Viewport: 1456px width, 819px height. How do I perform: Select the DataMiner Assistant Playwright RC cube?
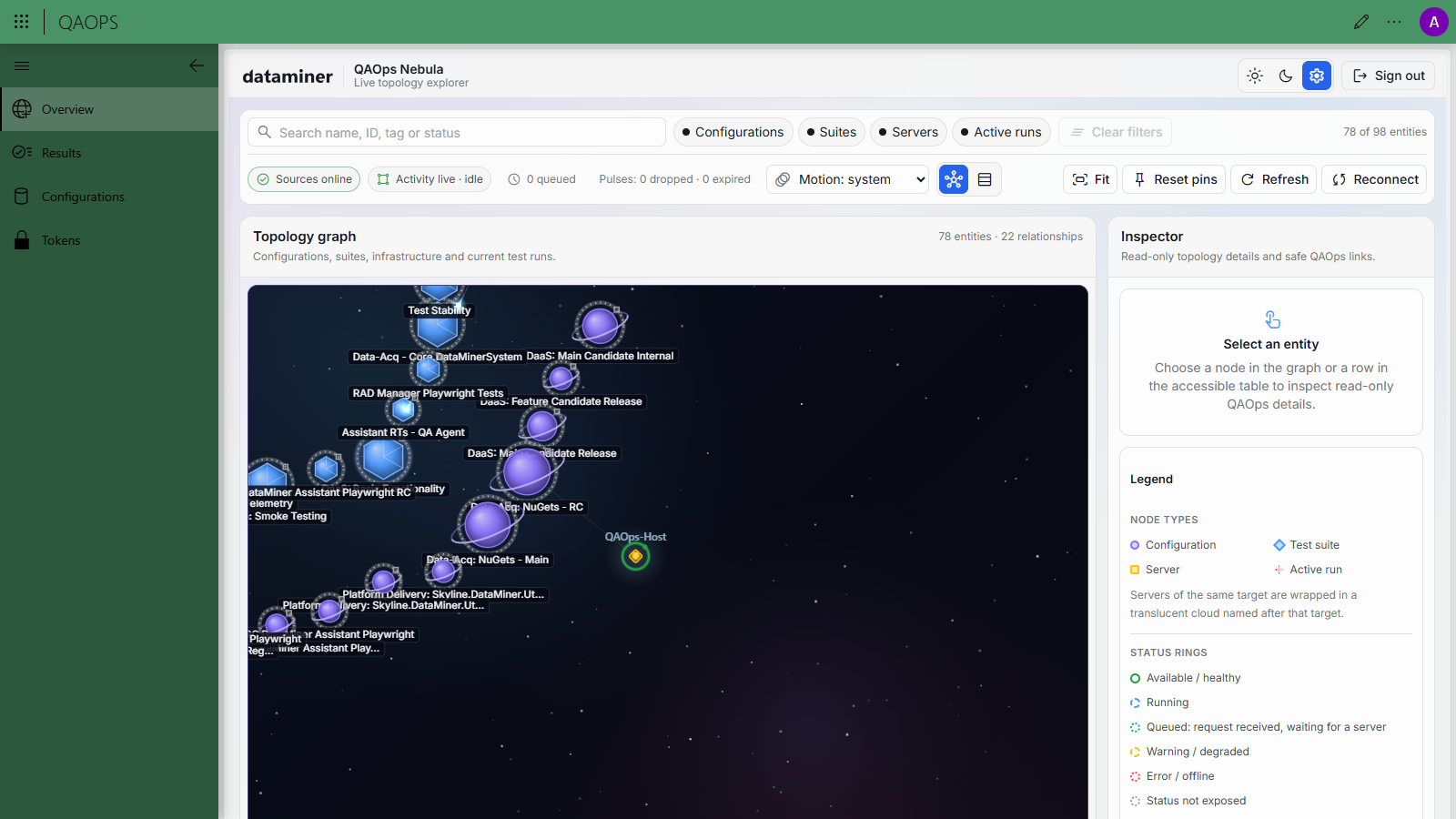[326, 469]
